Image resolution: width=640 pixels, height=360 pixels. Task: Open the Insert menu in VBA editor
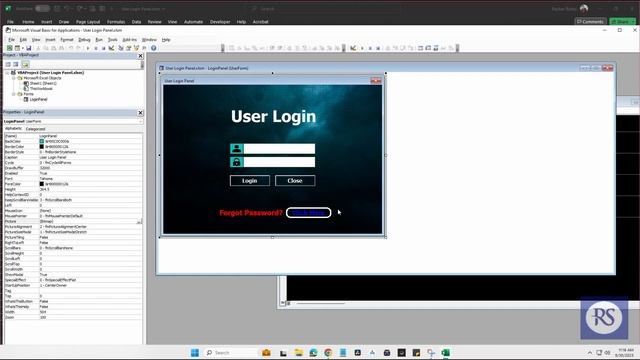tap(50, 40)
